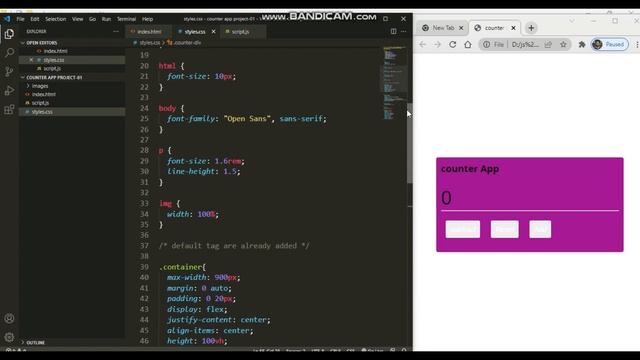Open a new browser tab with plus button
640x360 pixels.
pos(531,28)
